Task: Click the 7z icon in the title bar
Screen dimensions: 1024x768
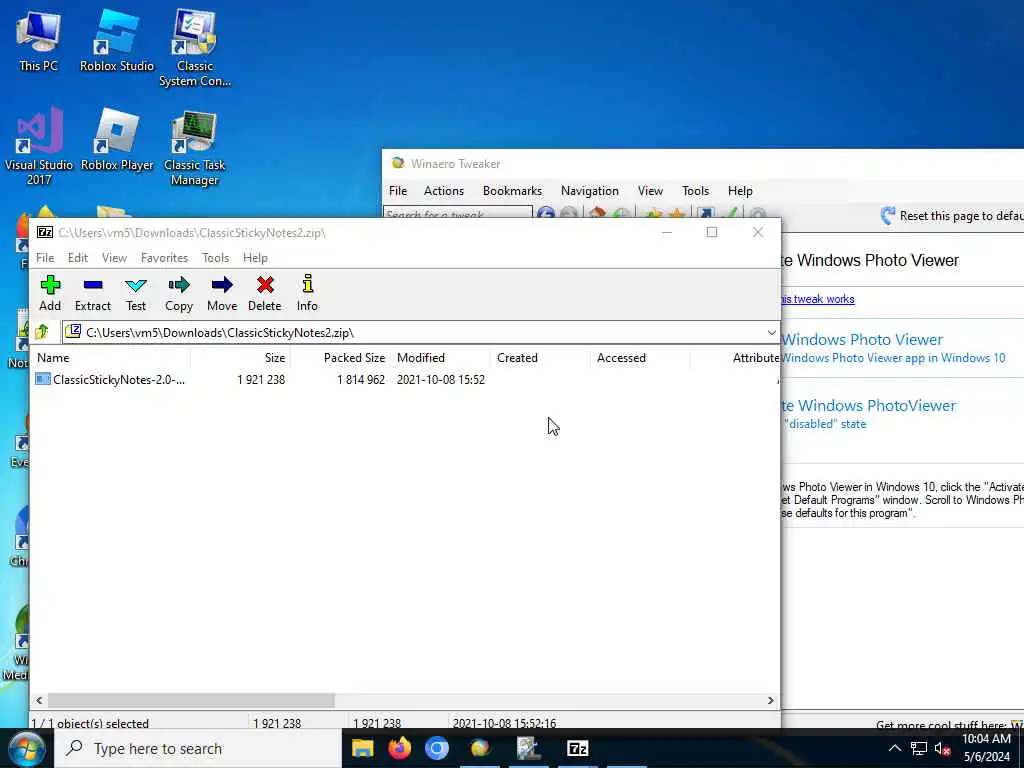Action: click(45, 232)
